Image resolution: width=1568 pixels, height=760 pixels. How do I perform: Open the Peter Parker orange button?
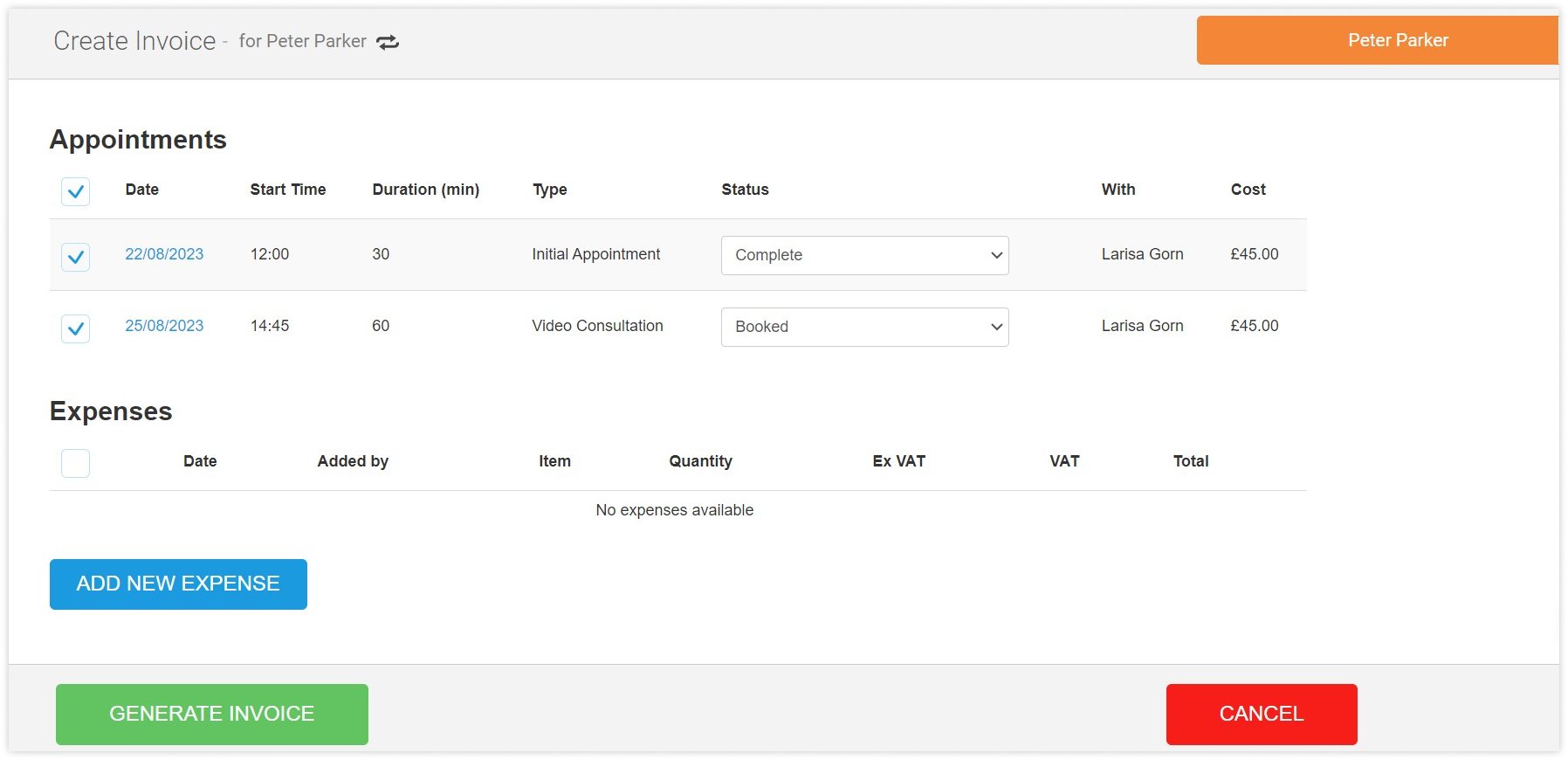[x=1377, y=40]
